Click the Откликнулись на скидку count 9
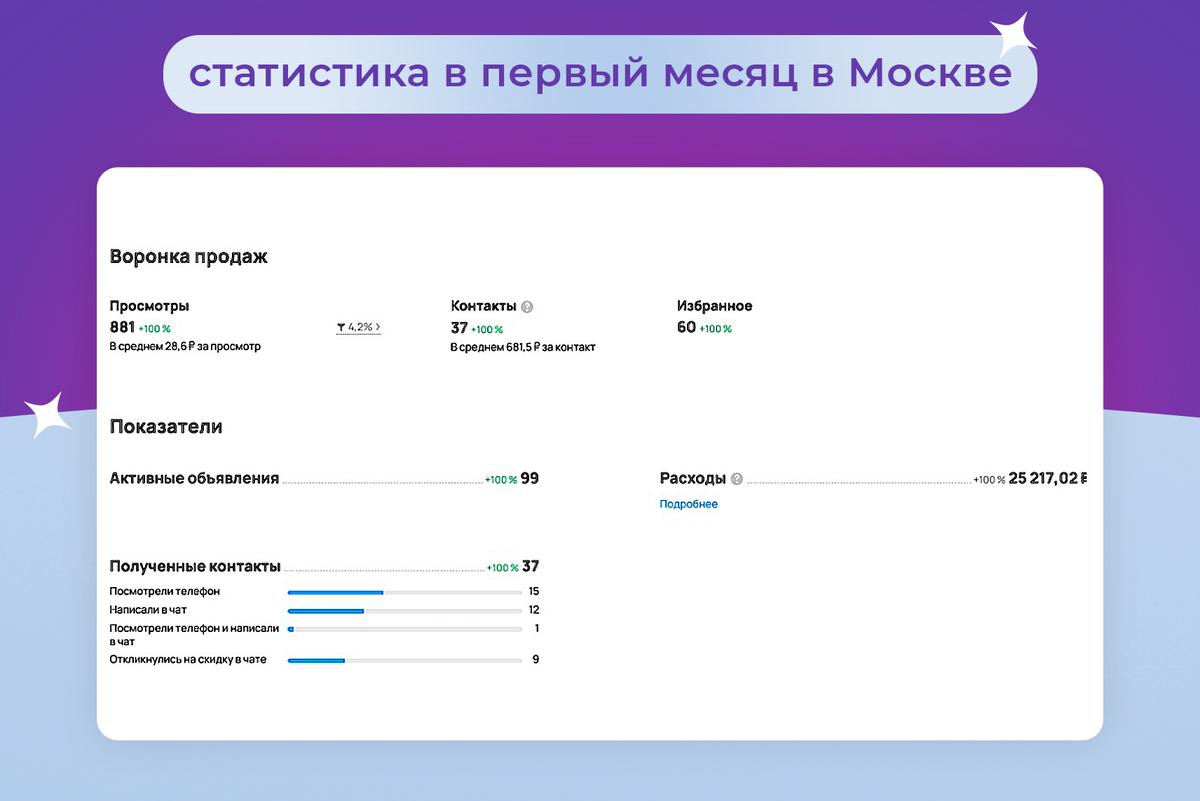This screenshot has width=1200, height=801. tap(536, 660)
